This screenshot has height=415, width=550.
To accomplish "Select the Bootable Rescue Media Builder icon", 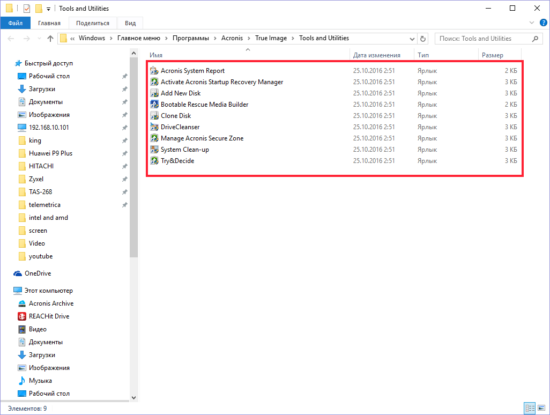I will 154,104.
